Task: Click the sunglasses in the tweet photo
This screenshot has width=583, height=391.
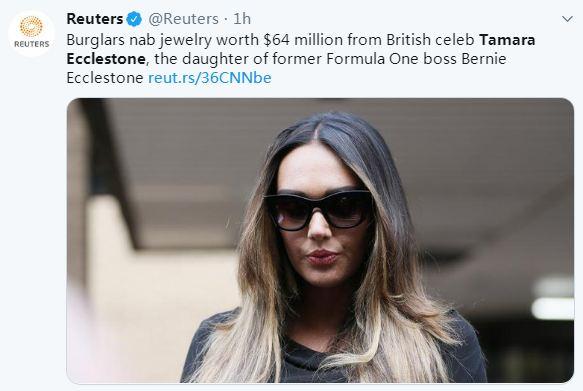Action: point(319,209)
